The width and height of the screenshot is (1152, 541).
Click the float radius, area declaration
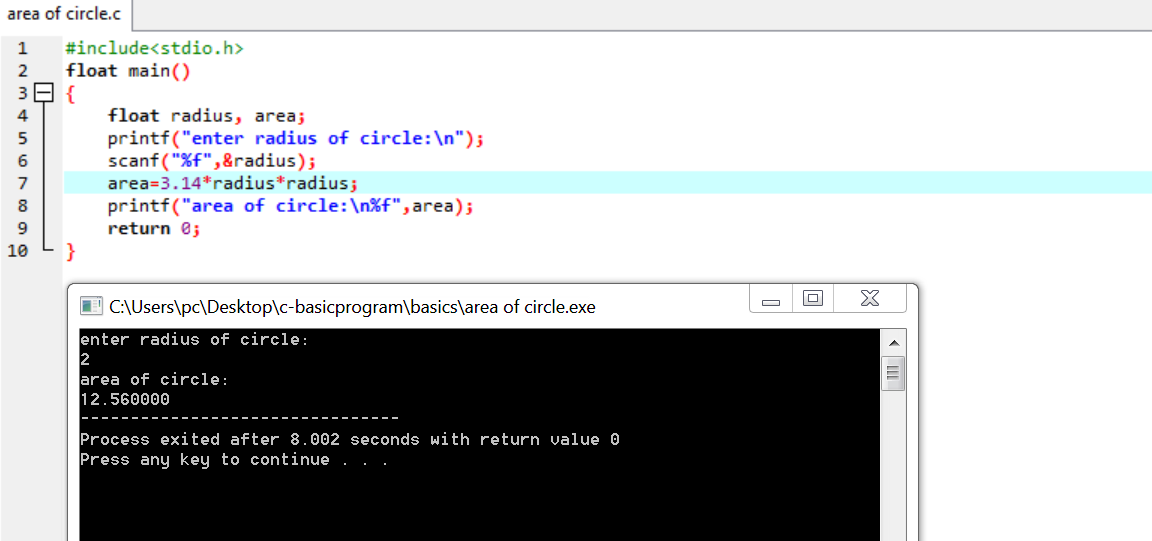click(206, 116)
